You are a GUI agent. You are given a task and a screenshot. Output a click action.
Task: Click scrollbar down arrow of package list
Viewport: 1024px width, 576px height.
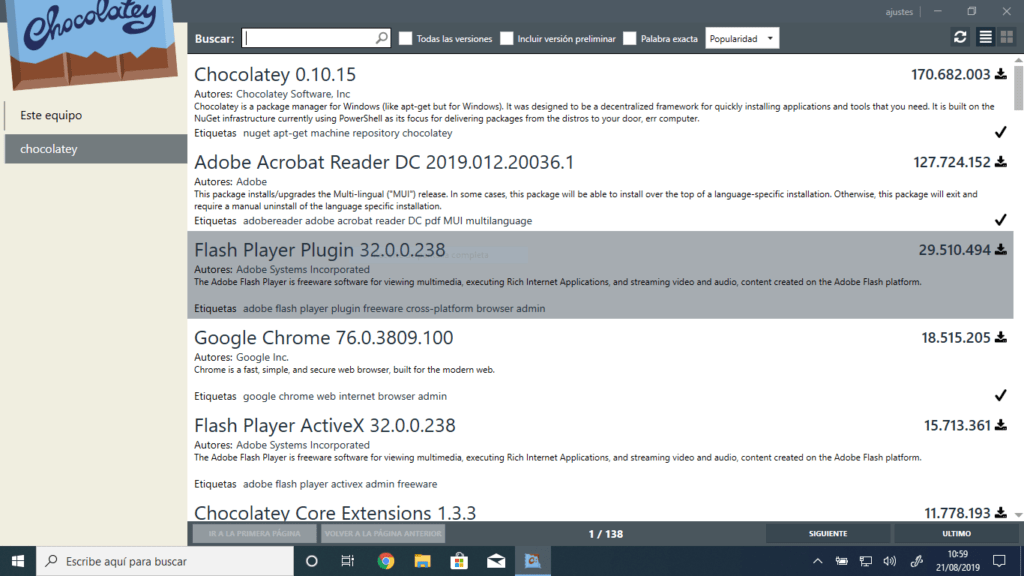tap(1018, 515)
